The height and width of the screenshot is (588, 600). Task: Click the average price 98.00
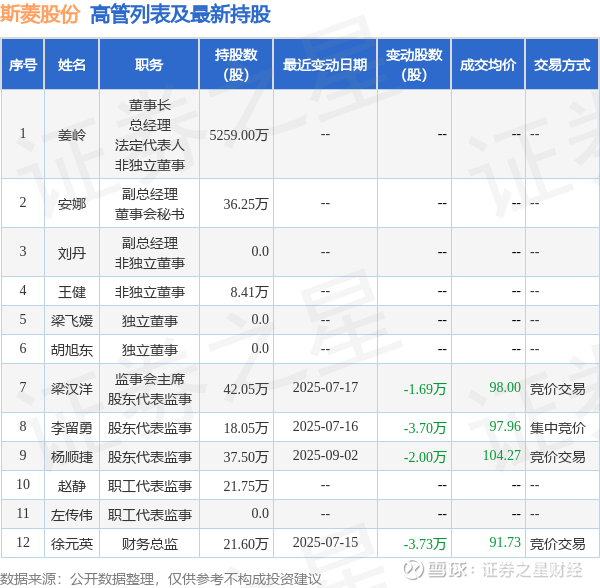coord(505,387)
